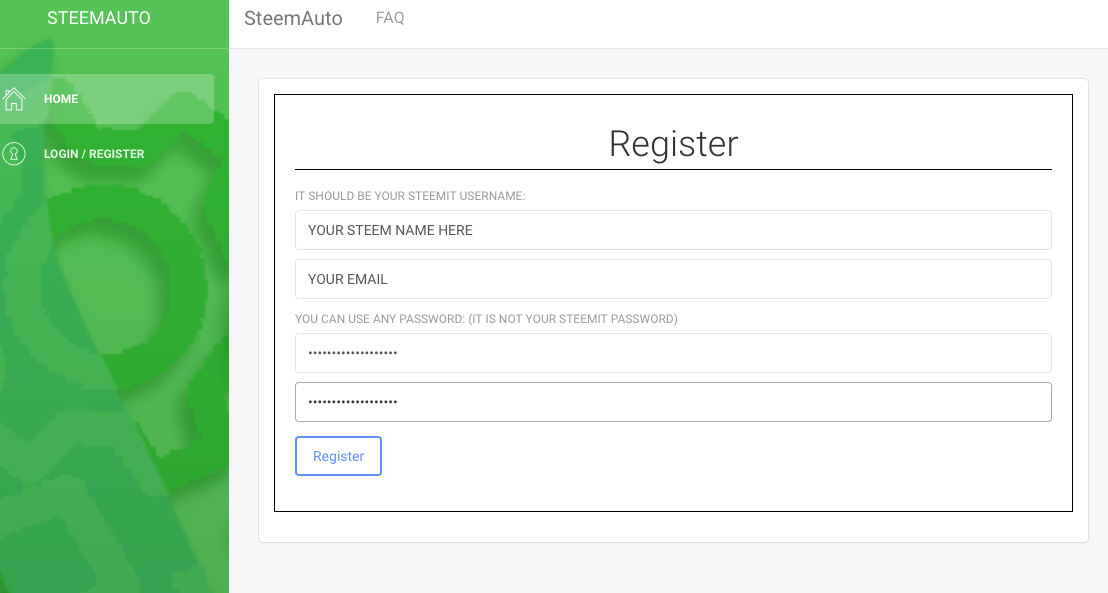
Task: Focus the YOUR STEEM NAME HERE field
Action: tap(673, 230)
